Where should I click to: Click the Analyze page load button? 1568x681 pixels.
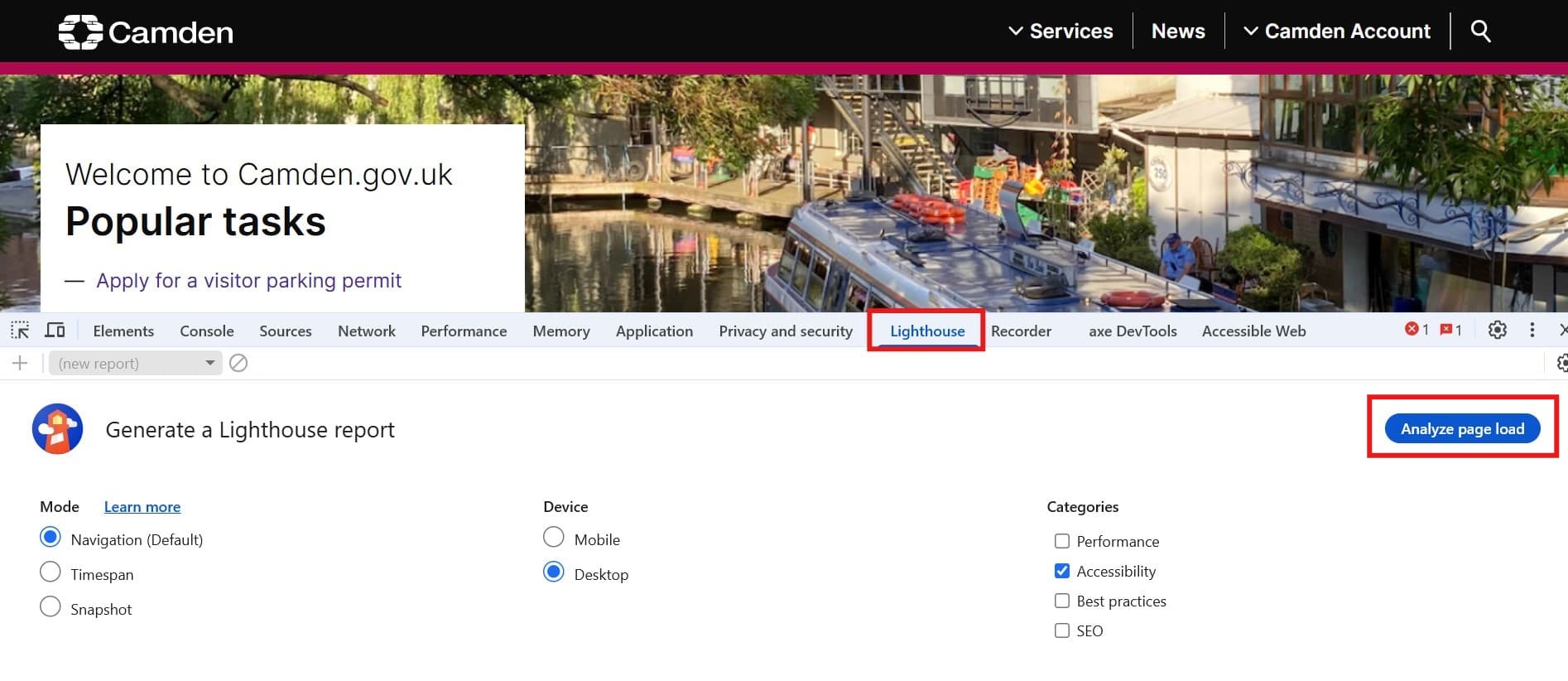pos(1462,428)
